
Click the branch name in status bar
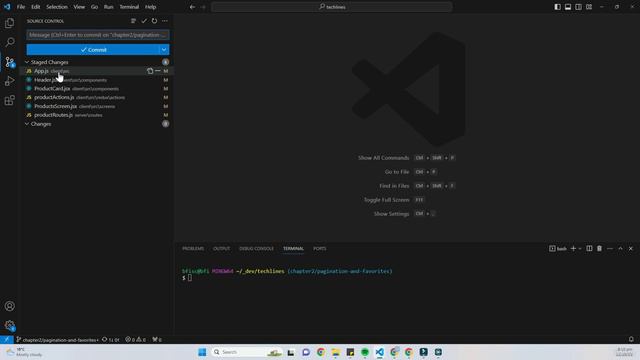58,340
